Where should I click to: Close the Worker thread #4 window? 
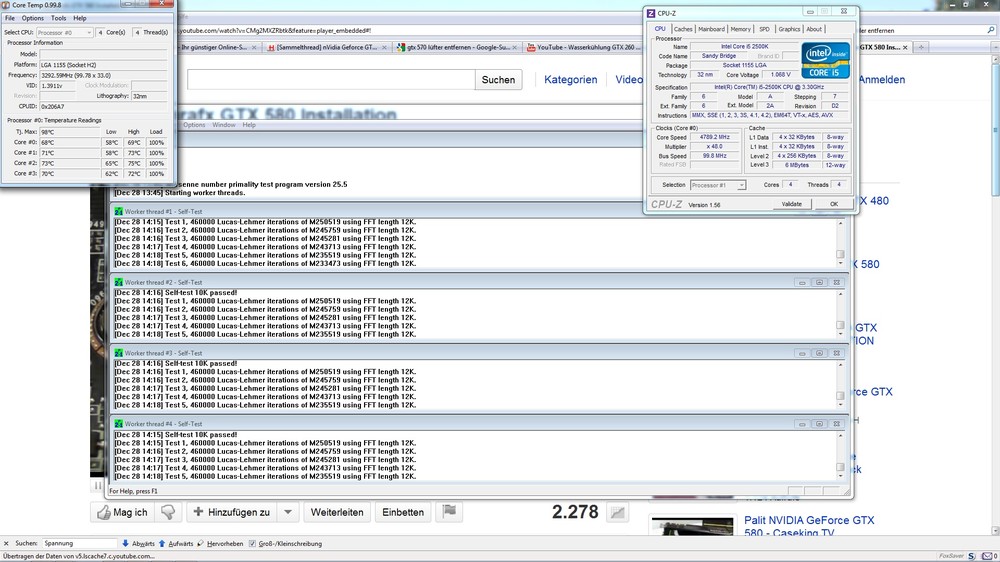pos(837,424)
